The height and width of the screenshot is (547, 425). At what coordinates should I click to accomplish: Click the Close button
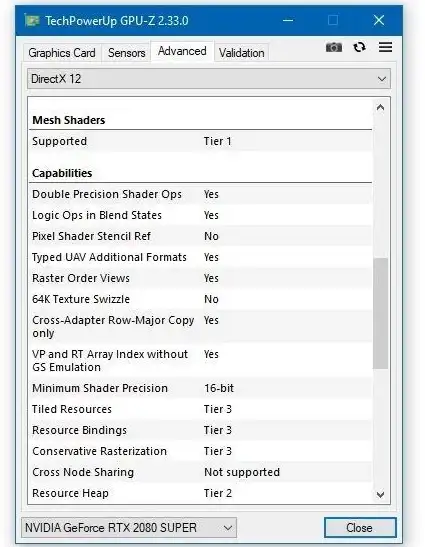(x=360, y=527)
